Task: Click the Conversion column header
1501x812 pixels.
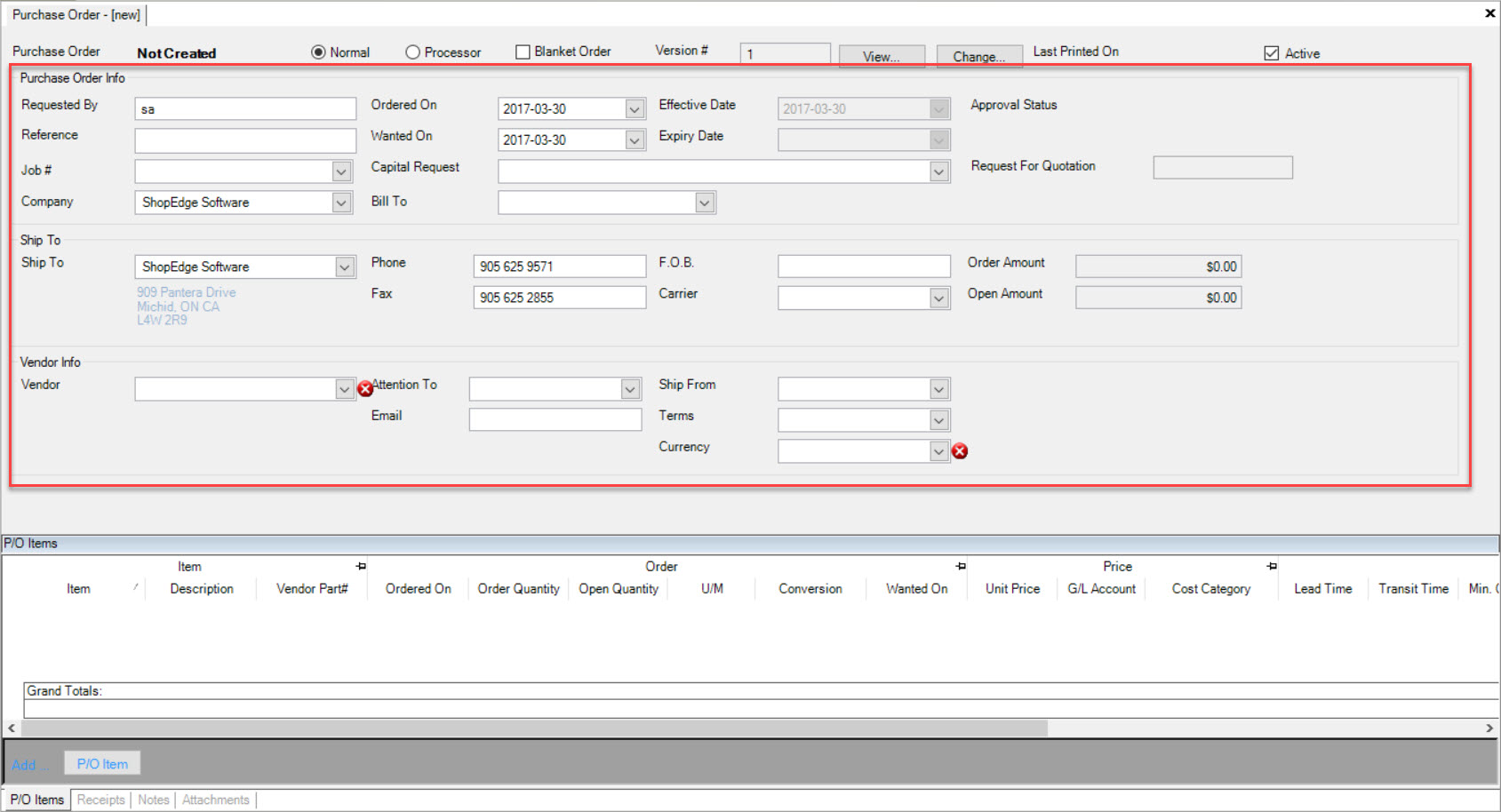Action: point(810,589)
